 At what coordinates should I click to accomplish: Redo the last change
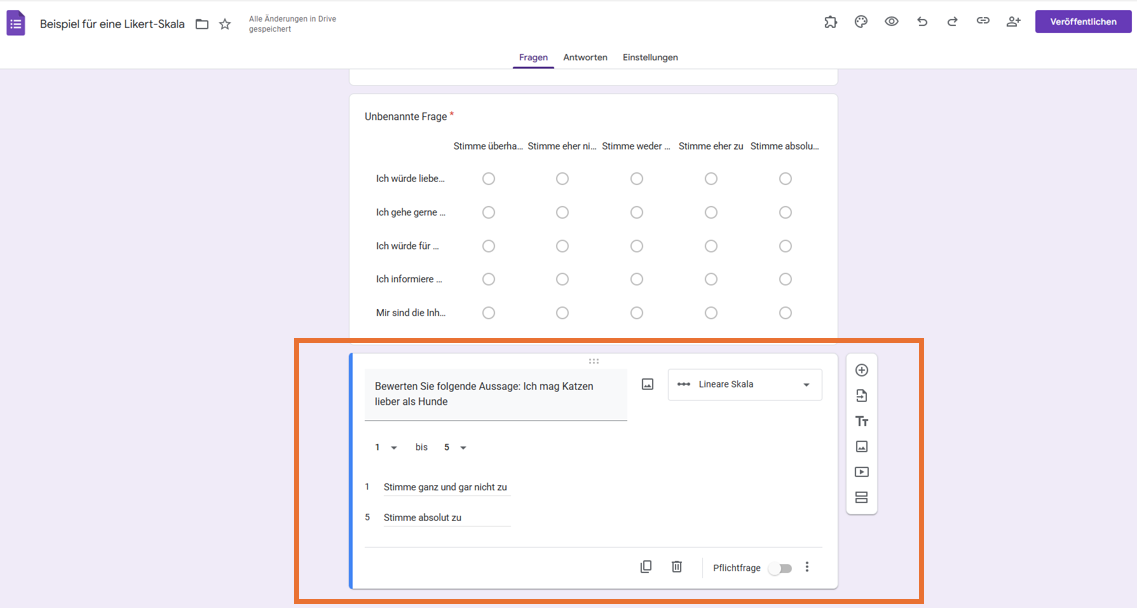click(952, 22)
